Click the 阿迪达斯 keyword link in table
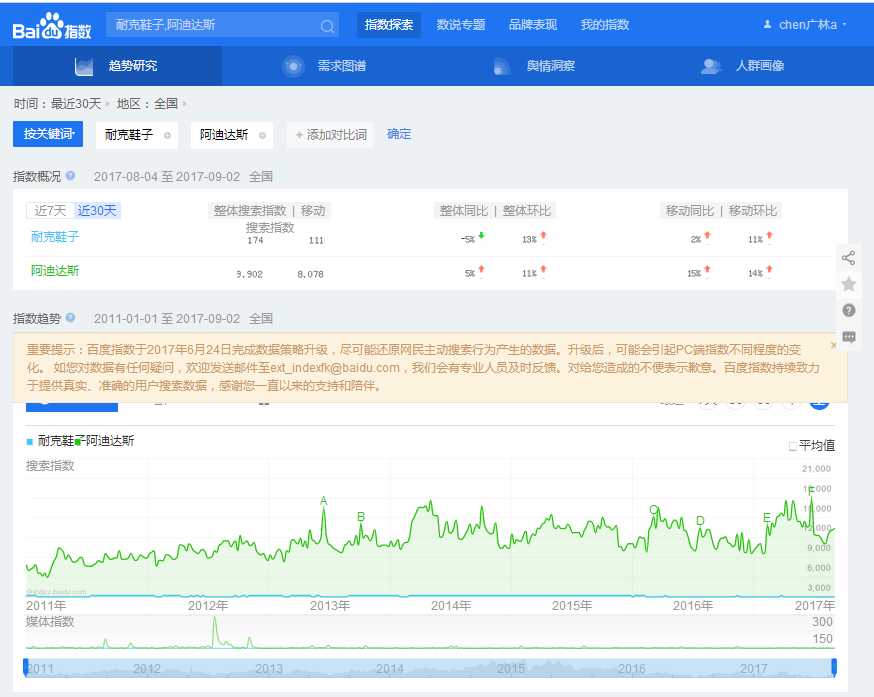Screen dimensions: 874x697 point(55,271)
